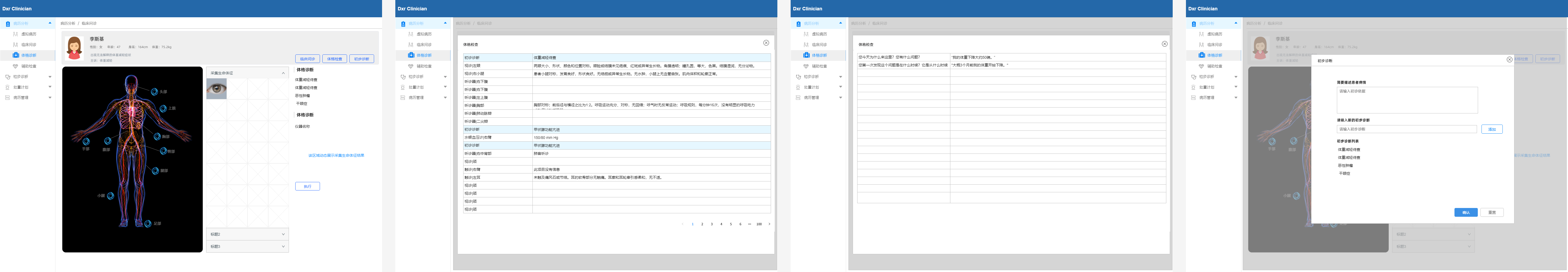Expand 病历管理 menu arrow in main screen sidebar

click(50, 97)
